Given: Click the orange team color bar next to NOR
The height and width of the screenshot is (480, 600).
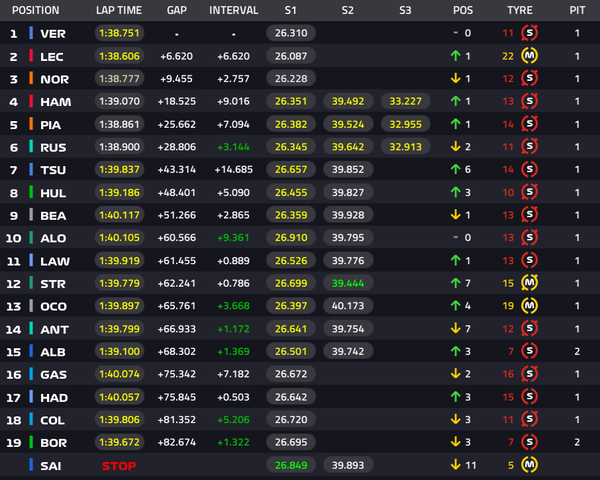Looking at the screenshot, I should pyautogui.click(x=31, y=78).
